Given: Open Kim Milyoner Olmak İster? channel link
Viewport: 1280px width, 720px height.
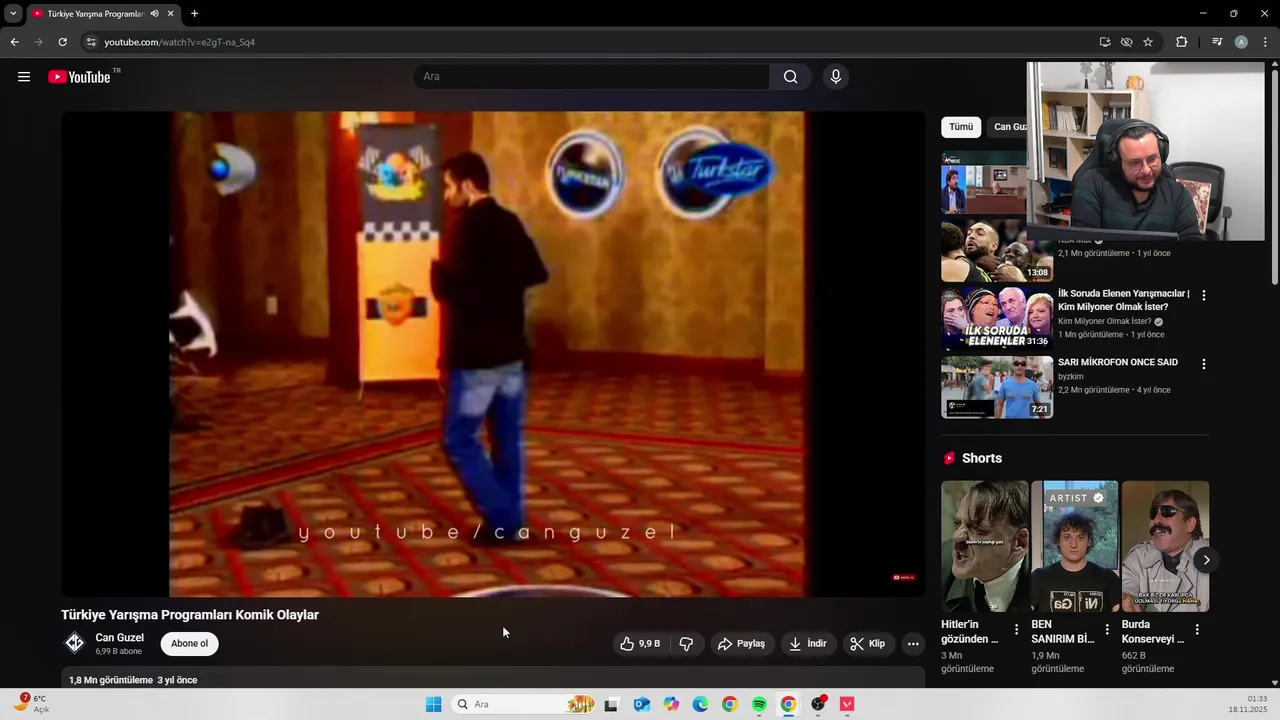Looking at the screenshot, I should [x=1105, y=322].
